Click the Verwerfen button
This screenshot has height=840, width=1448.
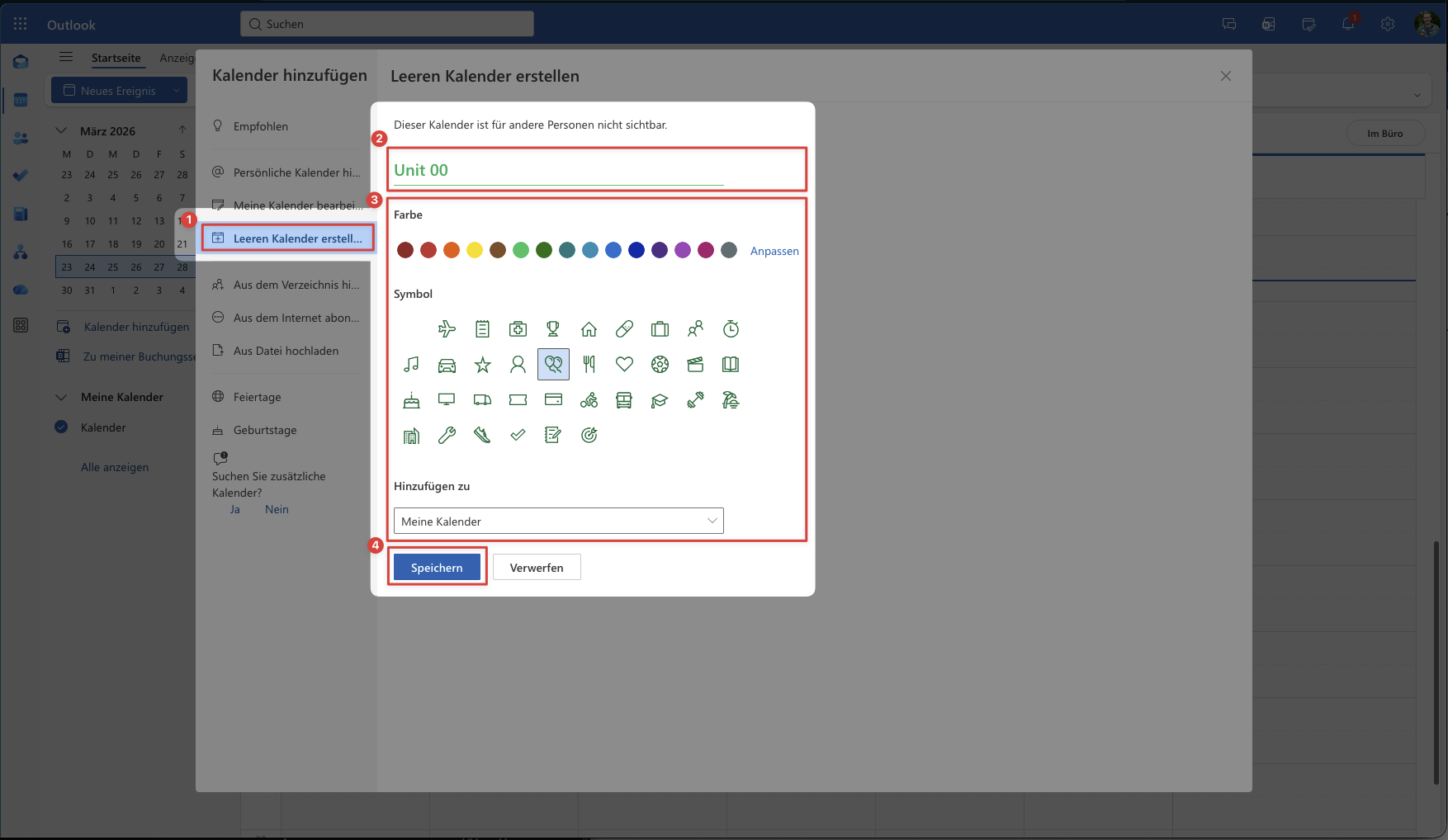(537, 568)
